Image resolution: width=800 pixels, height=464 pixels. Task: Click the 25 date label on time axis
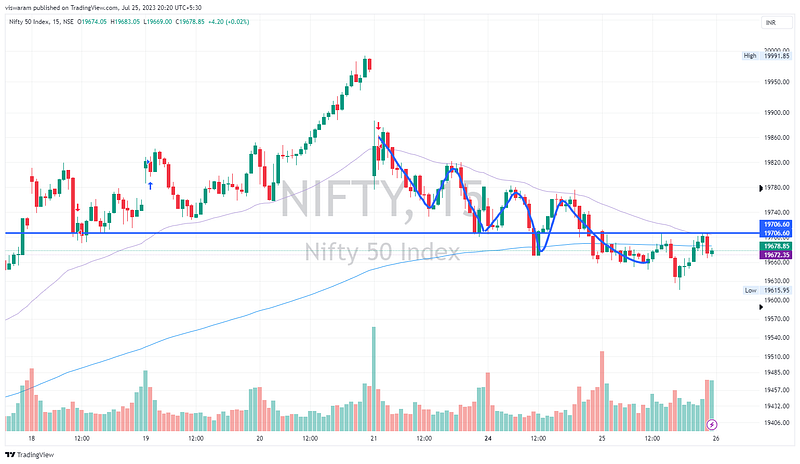pos(602,438)
